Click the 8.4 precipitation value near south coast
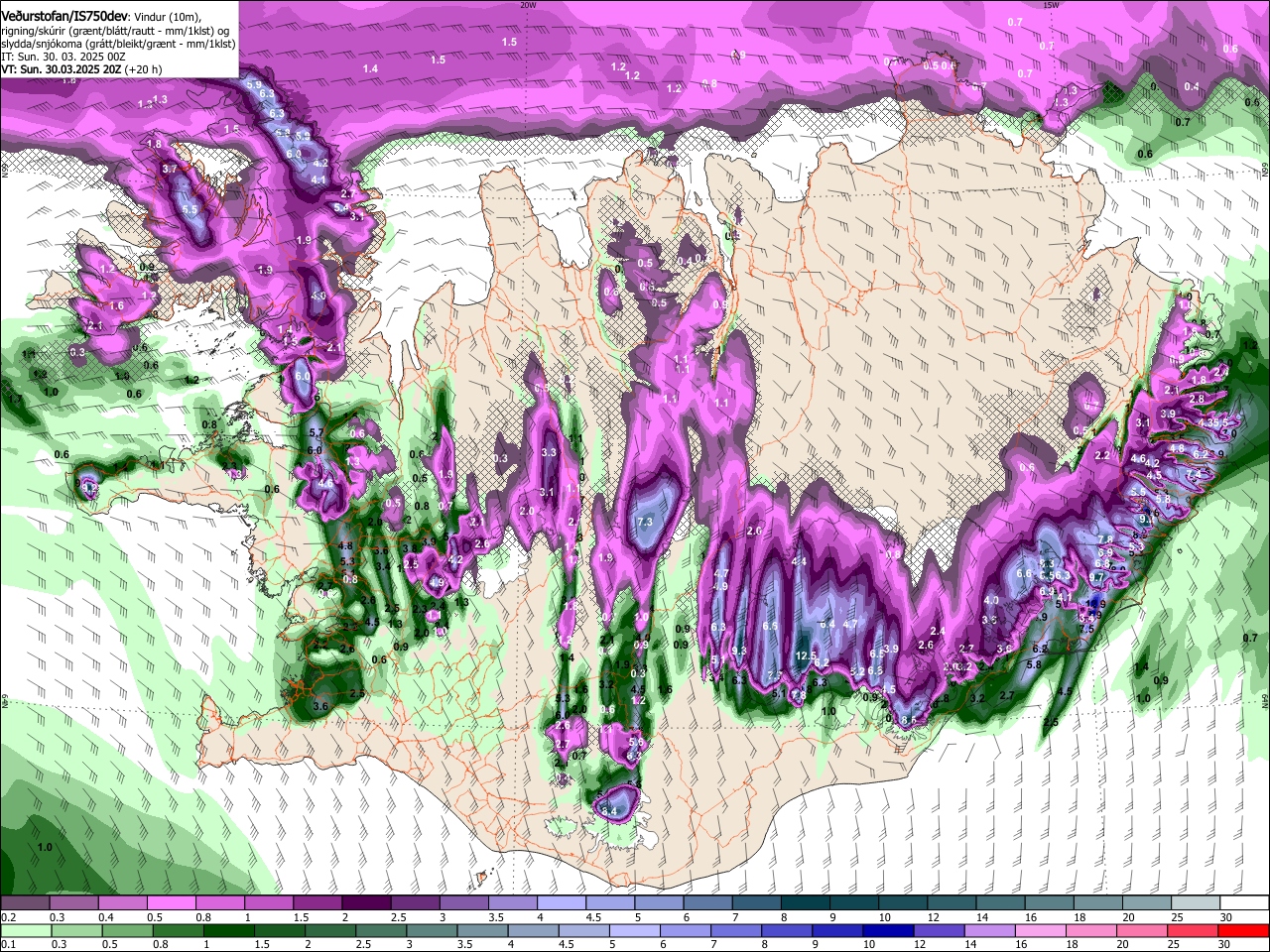 click(x=610, y=811)
